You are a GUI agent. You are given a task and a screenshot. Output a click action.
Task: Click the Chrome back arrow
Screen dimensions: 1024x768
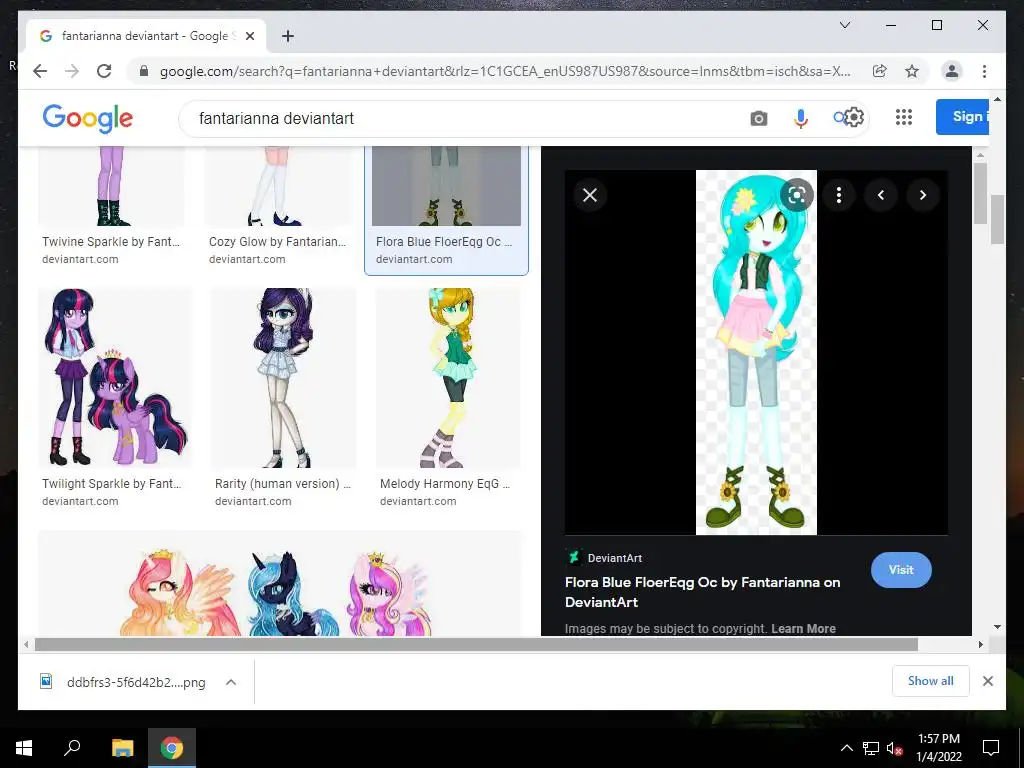point(40,71)
